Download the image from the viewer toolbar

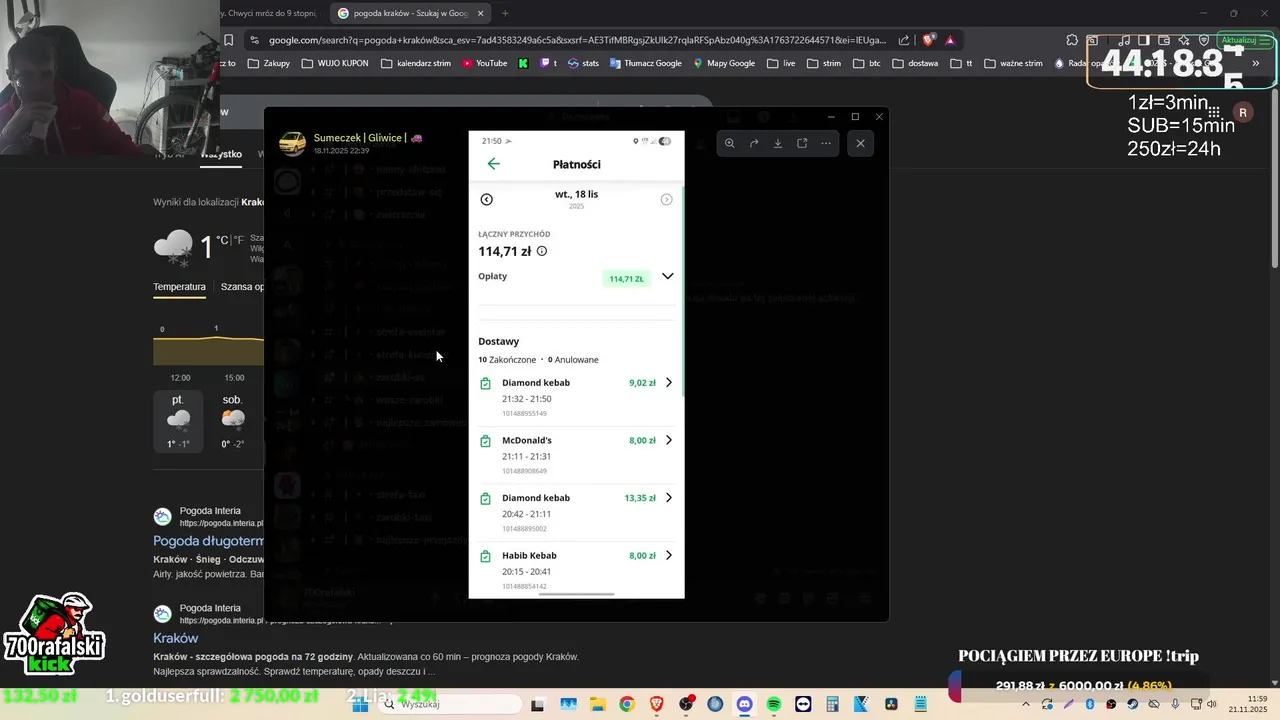[778, 143]
